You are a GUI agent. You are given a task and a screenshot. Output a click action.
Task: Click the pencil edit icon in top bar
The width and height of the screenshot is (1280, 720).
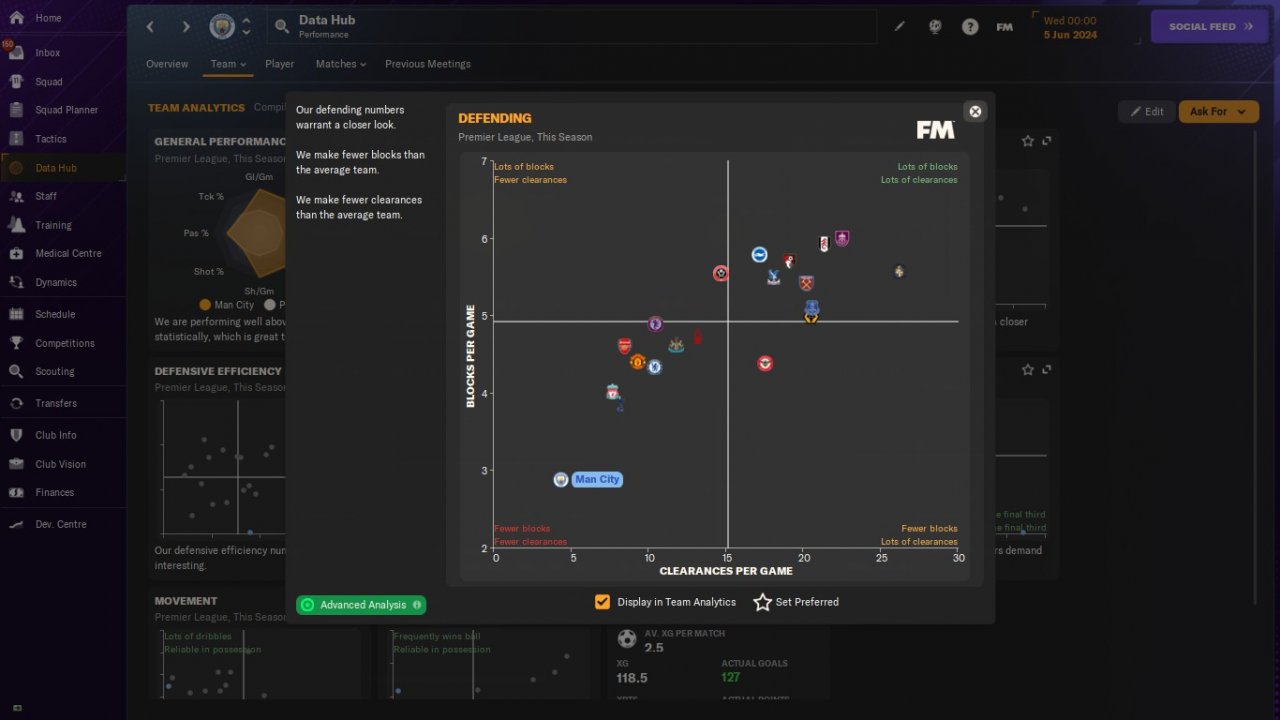click(900, 27)
